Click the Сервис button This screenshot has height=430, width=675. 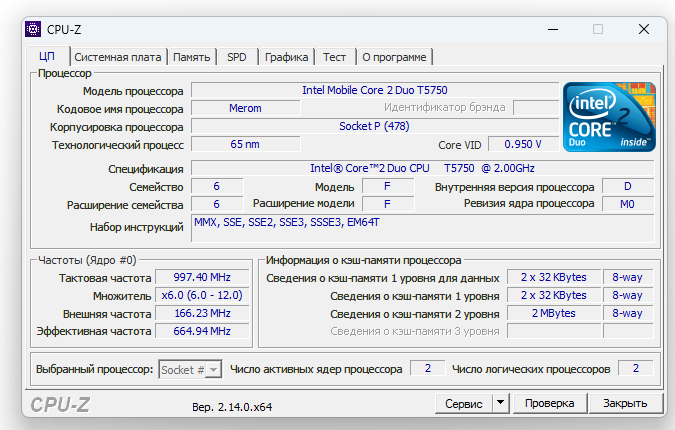coord(464,404)
